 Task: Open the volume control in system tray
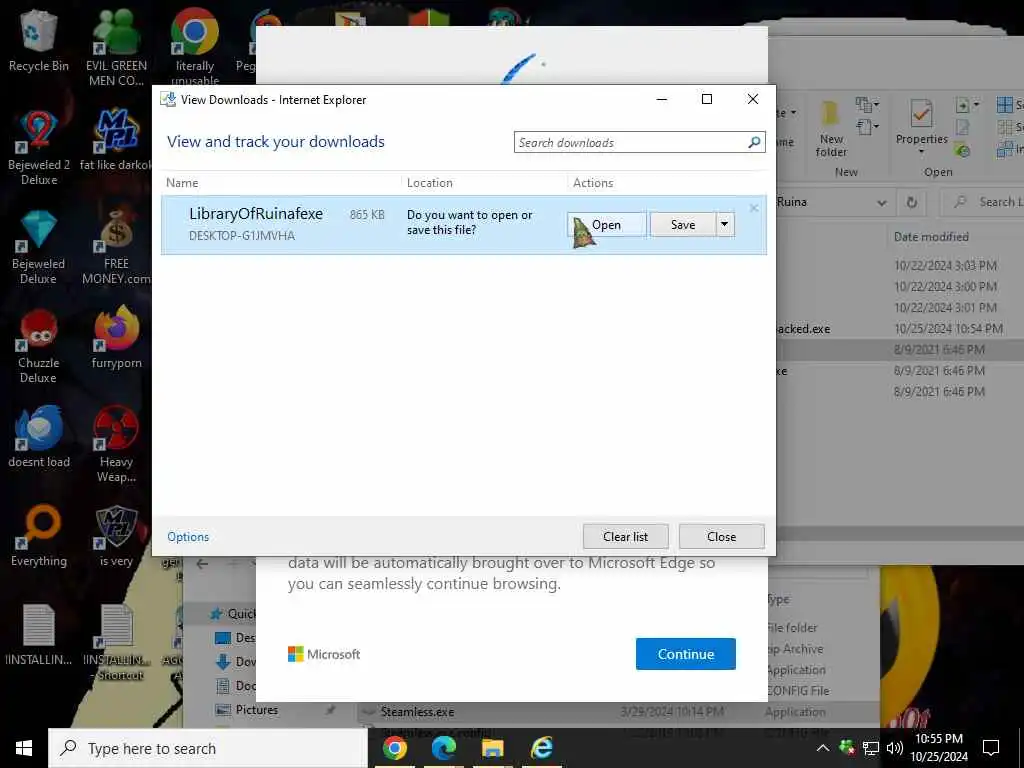[x=895, y=748]
